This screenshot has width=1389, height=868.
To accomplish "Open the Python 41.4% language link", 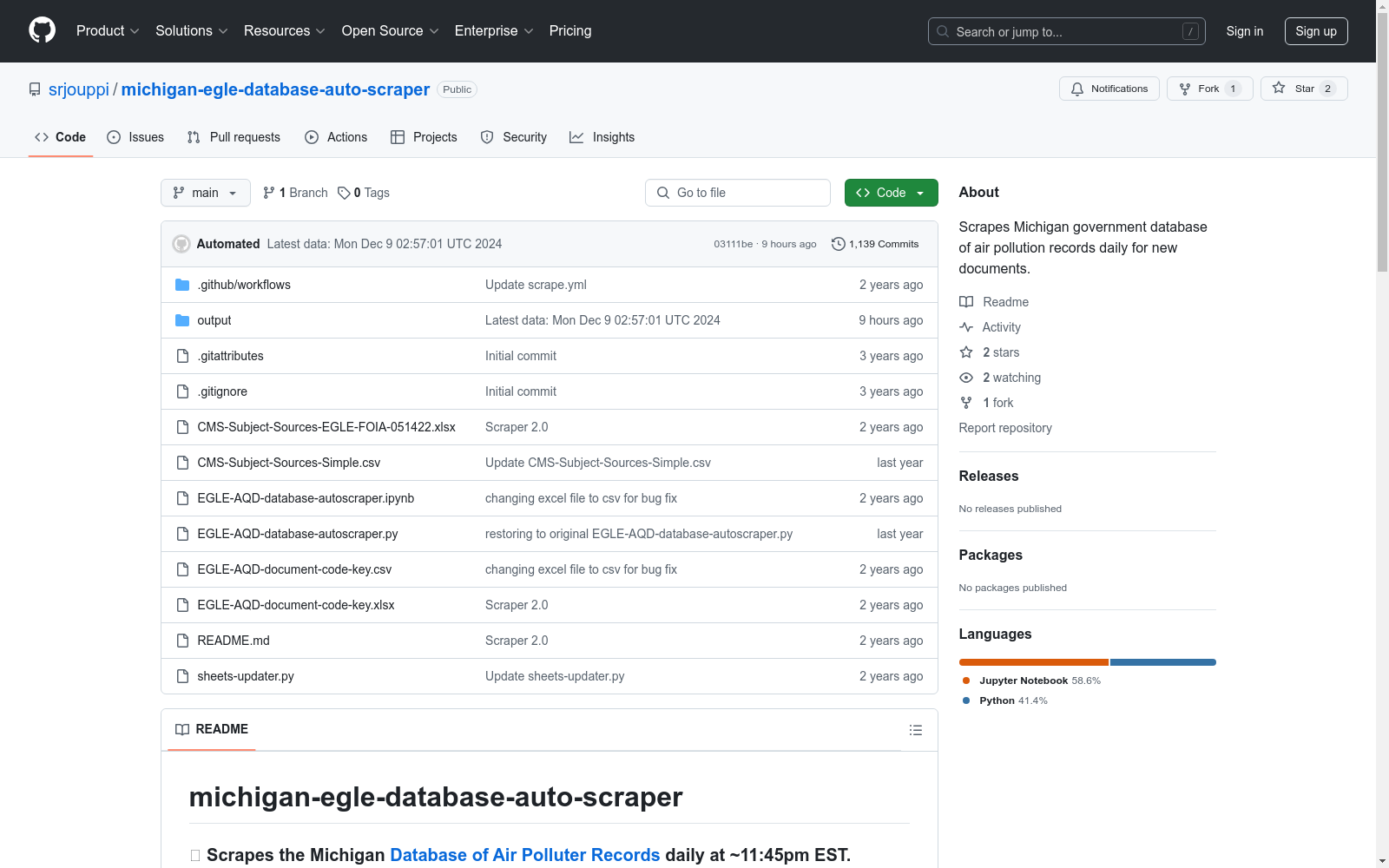I will tap(1005, 700).
